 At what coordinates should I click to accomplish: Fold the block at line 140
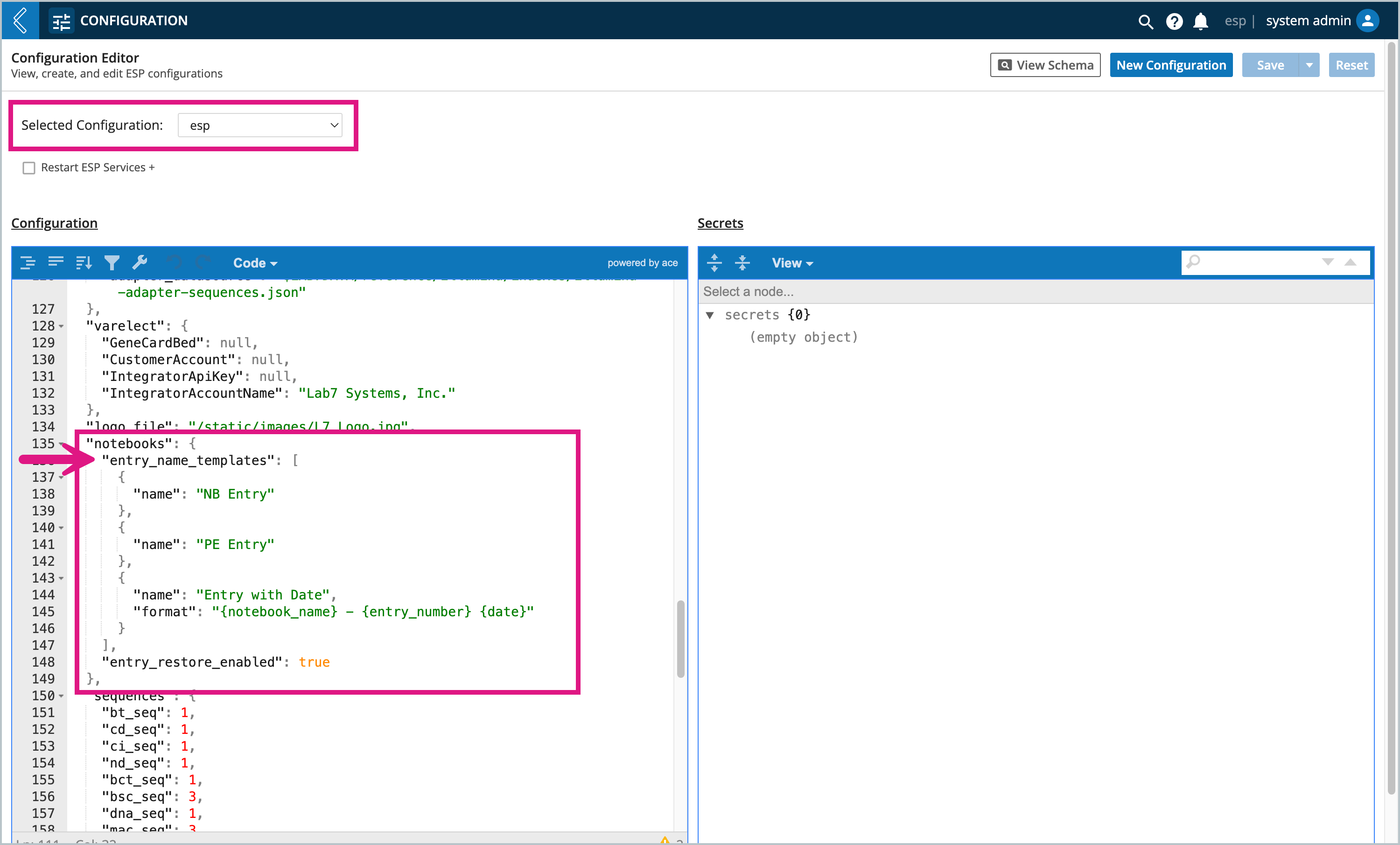61,528
